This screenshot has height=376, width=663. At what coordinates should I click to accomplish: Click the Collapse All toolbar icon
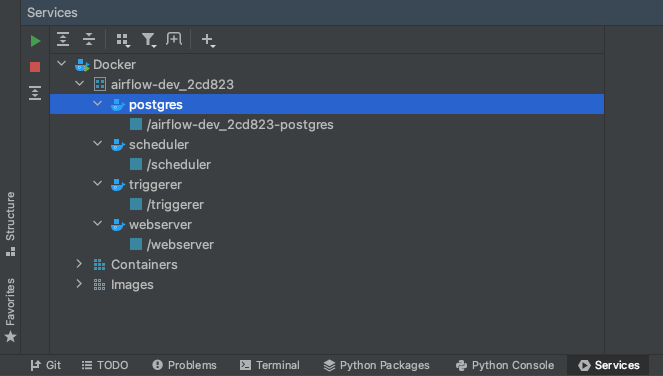(x=89, y=39)
